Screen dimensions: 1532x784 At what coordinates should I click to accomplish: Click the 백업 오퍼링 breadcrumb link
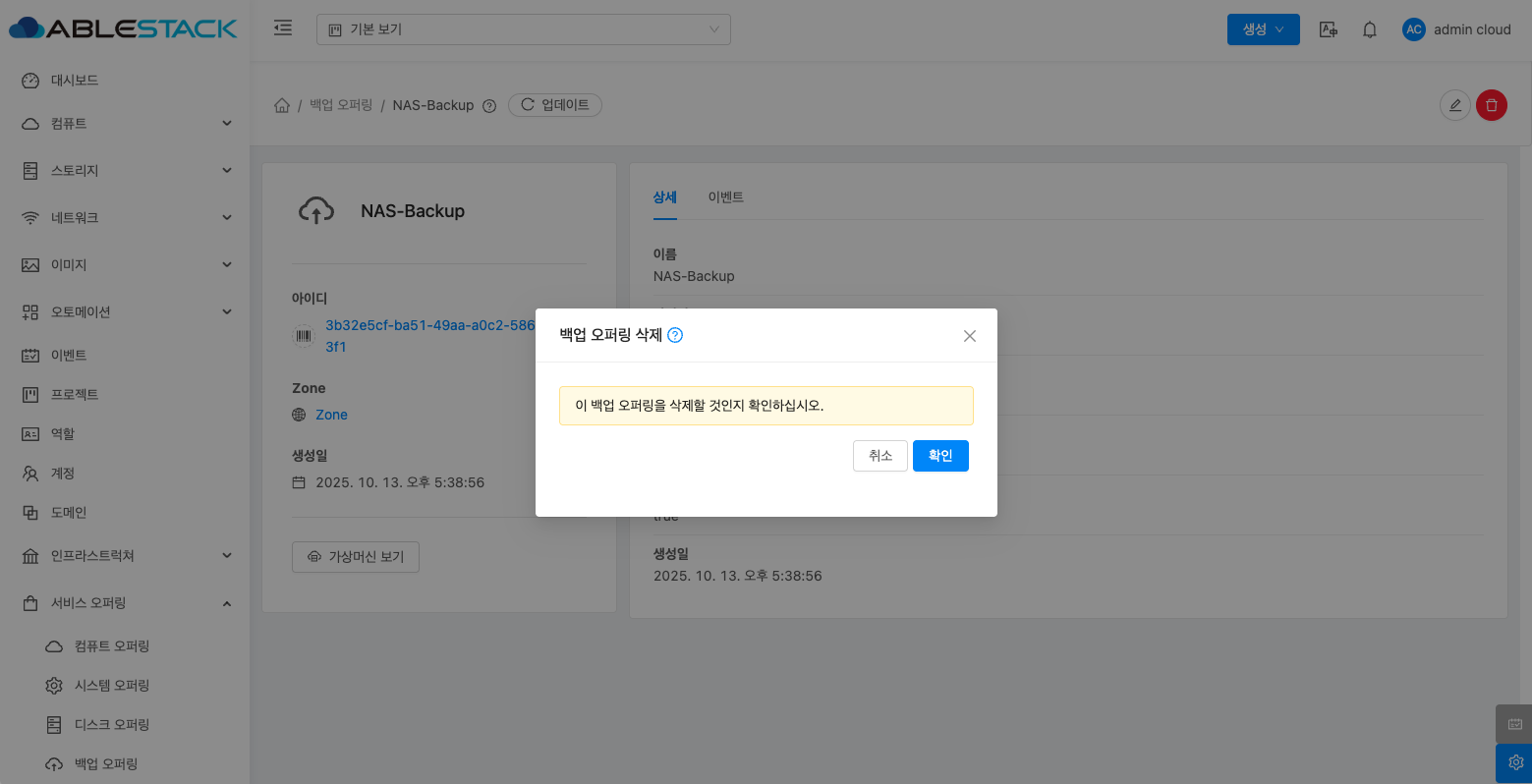point(341,105)
